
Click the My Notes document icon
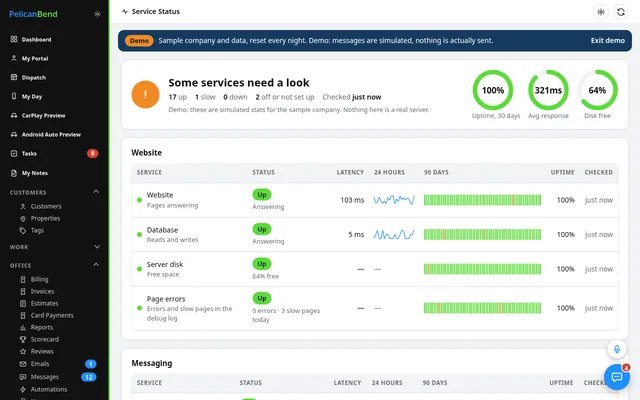coord(14,173)
